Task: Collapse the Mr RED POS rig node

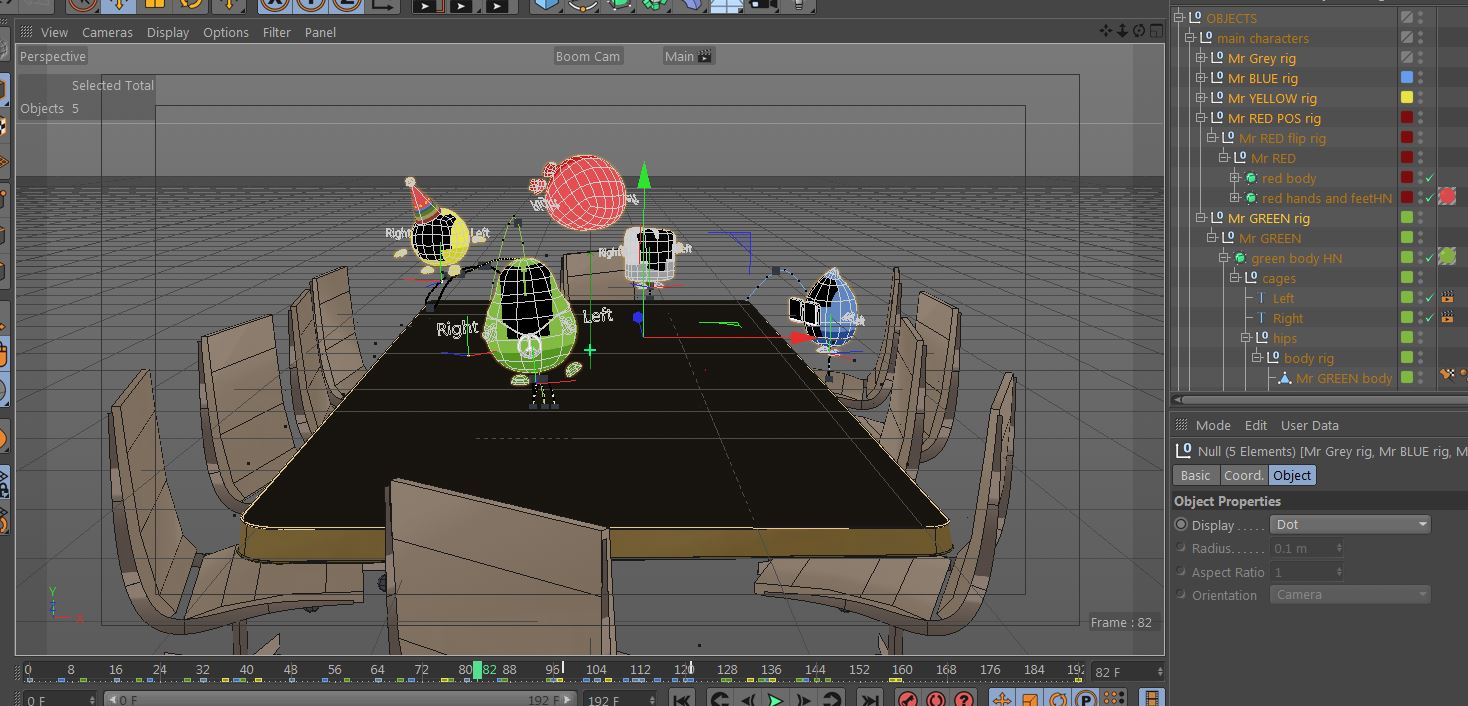Action: coord(1201,118)
